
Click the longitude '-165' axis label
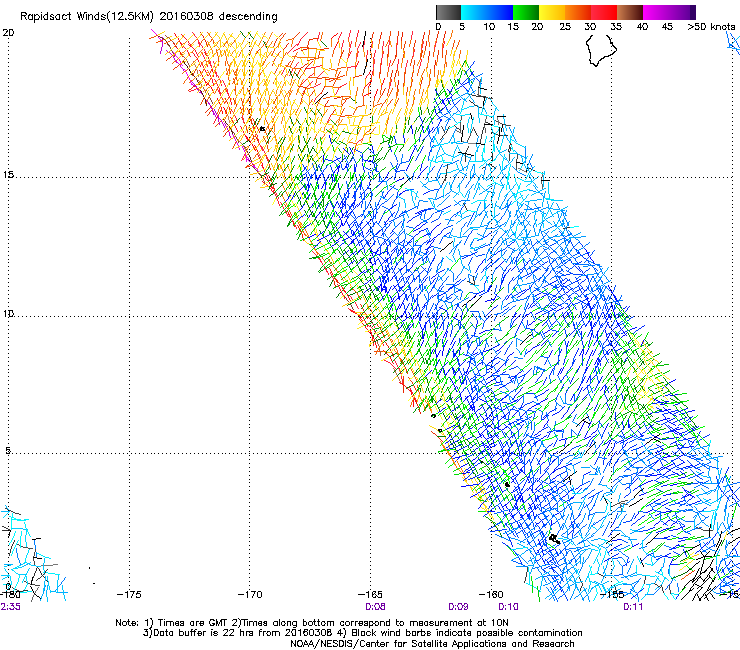(370, 594)
